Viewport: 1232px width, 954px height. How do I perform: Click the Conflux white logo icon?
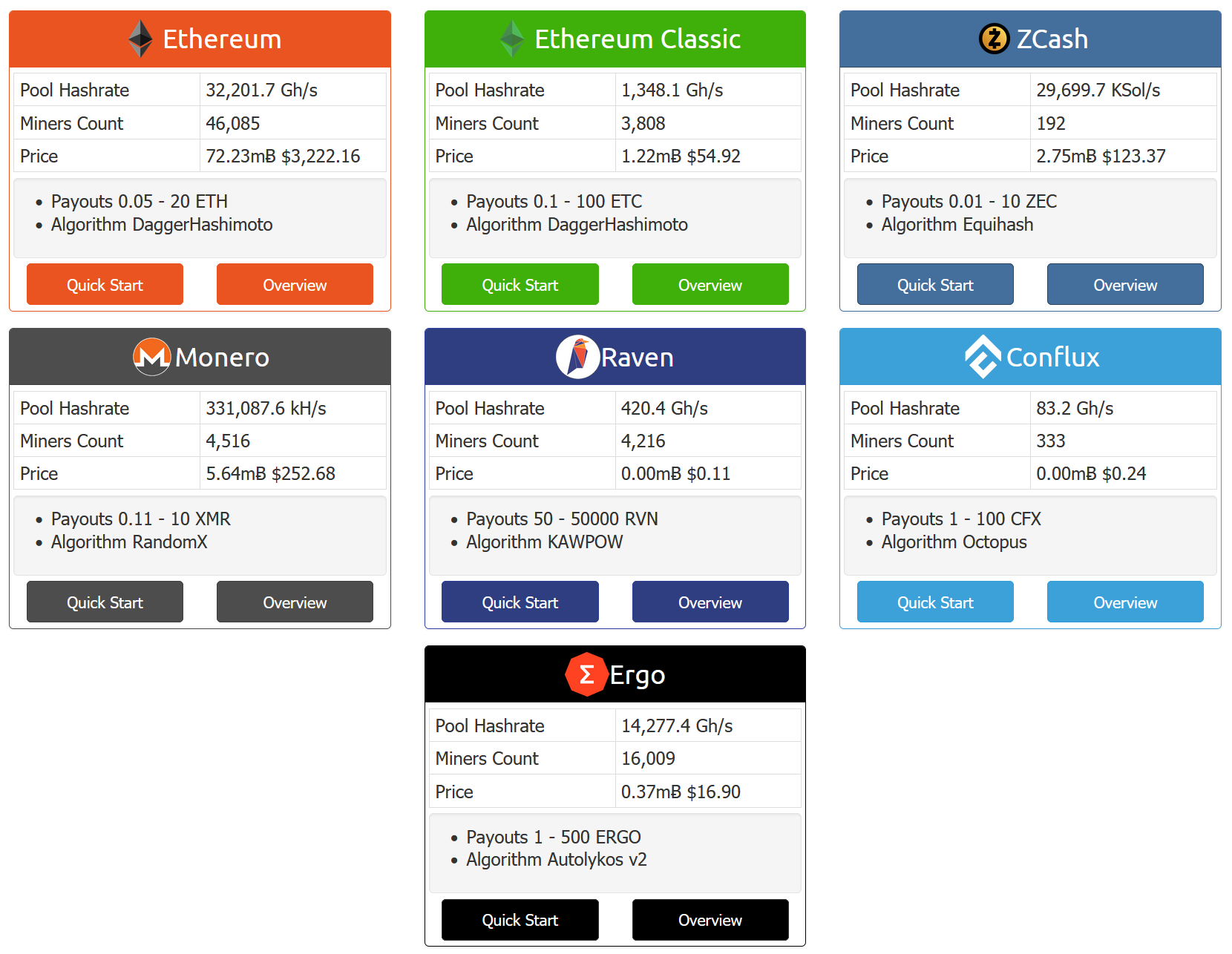983,357
